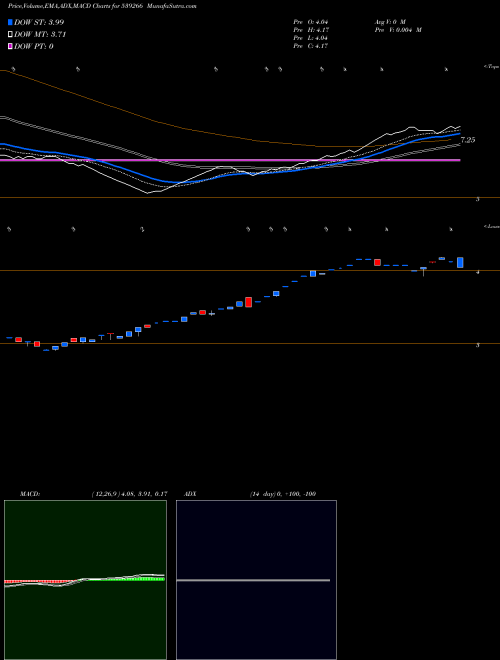Click the chart title with MunafaSutra.com
This screenshot has height=660, width=500.
click(x=102, y=6)
